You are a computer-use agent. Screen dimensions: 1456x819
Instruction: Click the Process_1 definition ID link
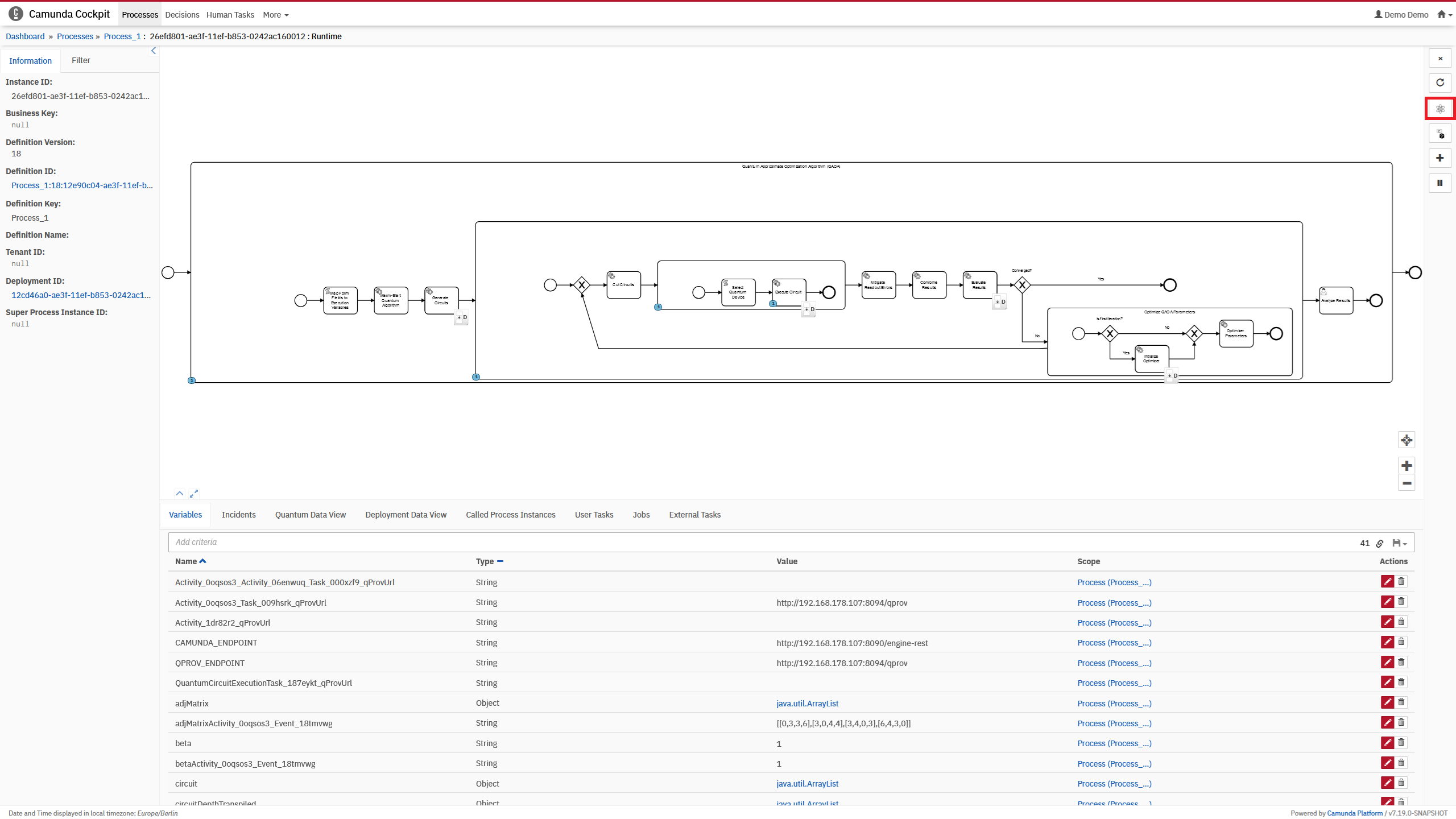(x=81, y=185)
